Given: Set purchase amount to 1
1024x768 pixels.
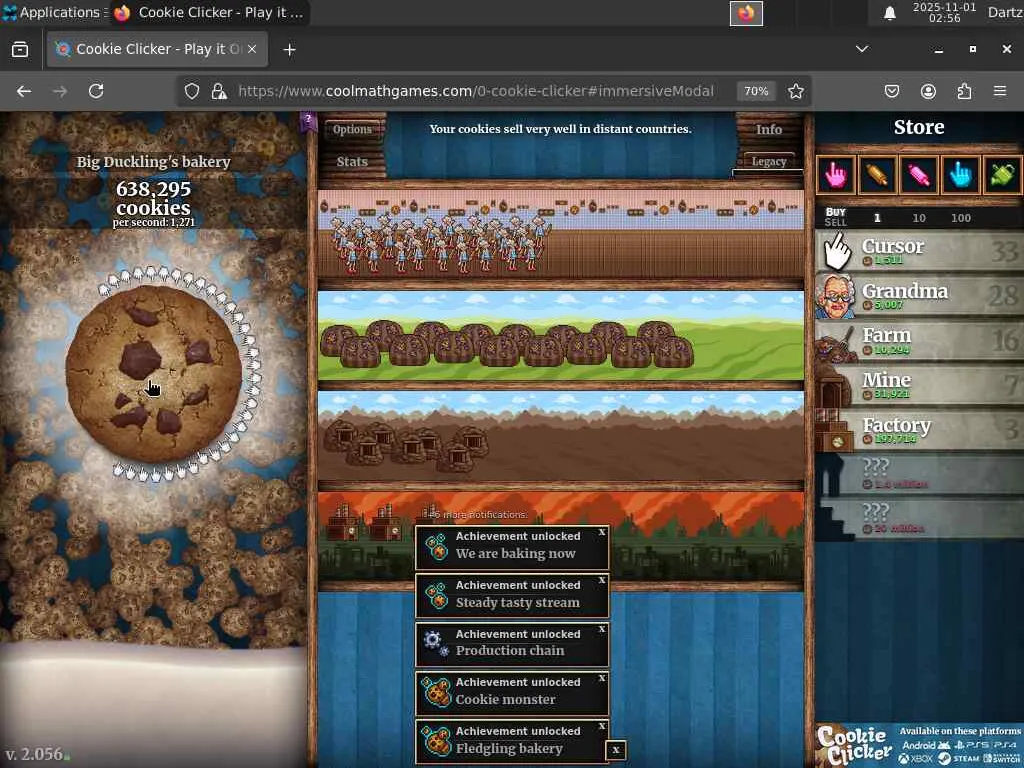Looking at the screenshot, I should (x=877, y=217).
